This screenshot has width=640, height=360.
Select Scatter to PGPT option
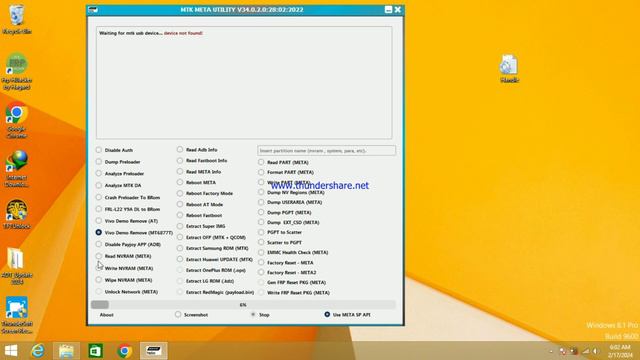(x=280, y=242)
